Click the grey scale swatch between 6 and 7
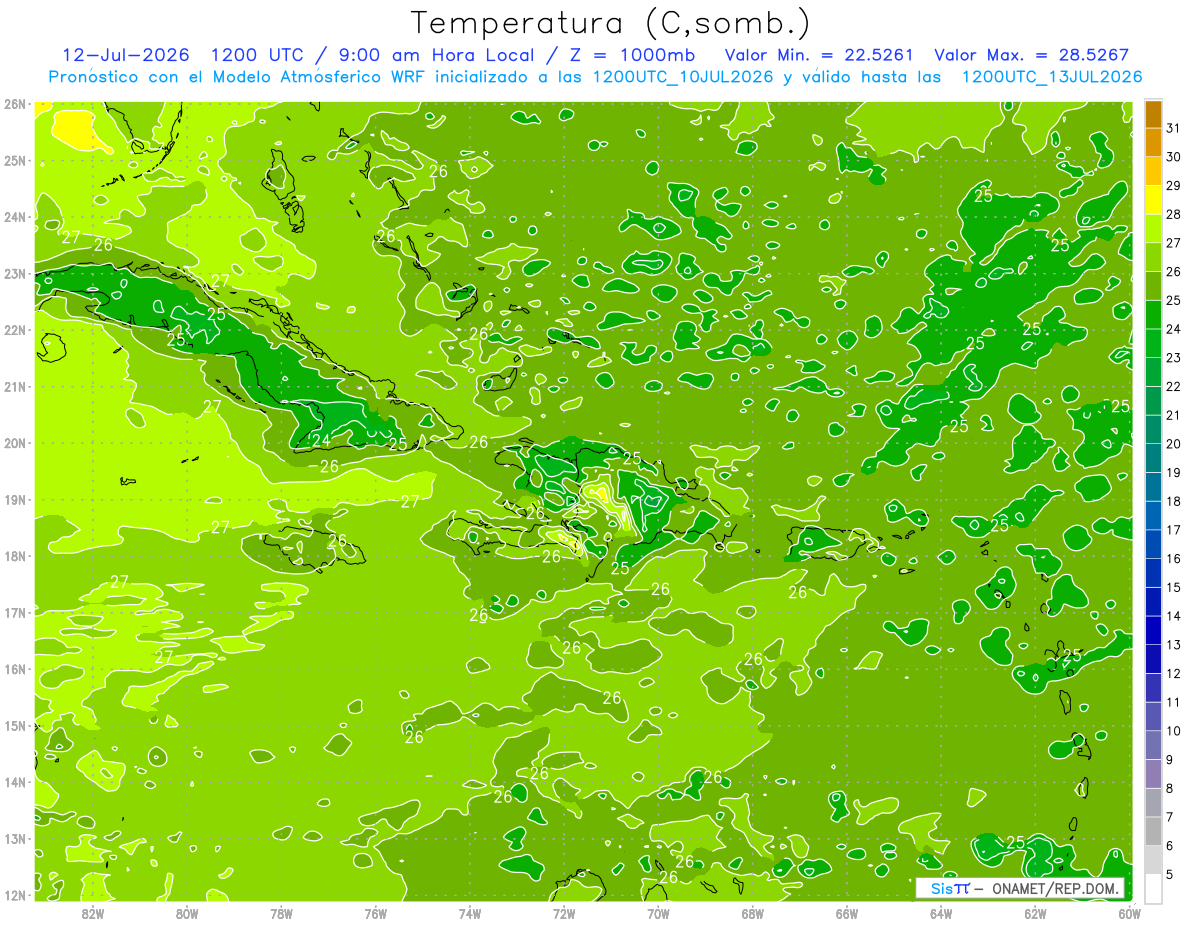The height and width of the screenshot is (927, 1200). point(1153,831)
